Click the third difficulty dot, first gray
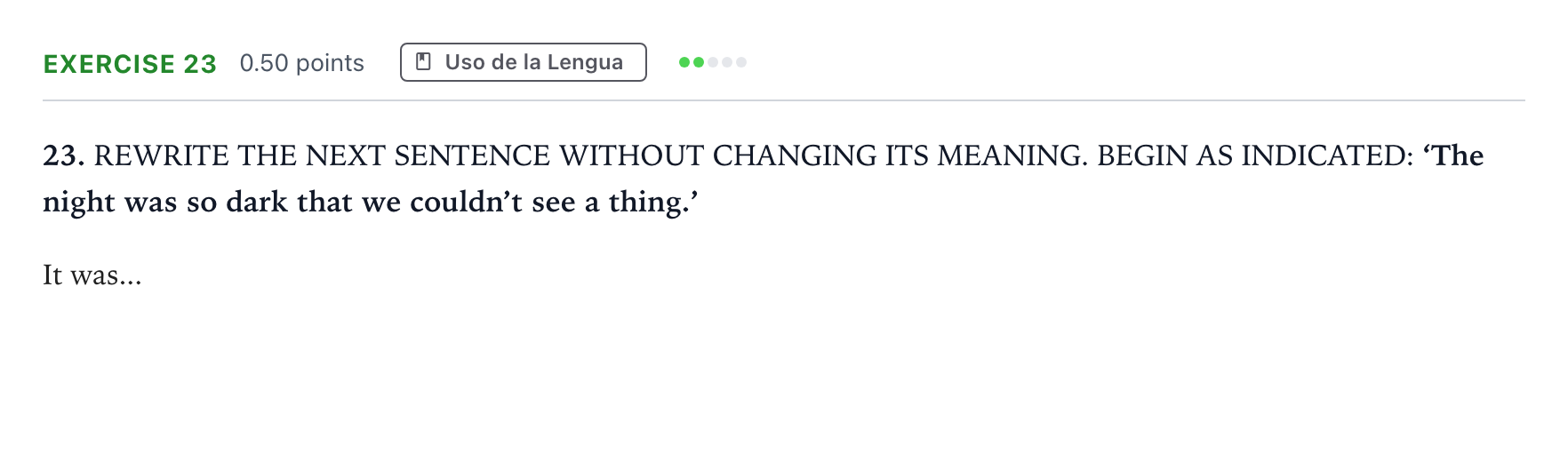 [x=713, y=62]
